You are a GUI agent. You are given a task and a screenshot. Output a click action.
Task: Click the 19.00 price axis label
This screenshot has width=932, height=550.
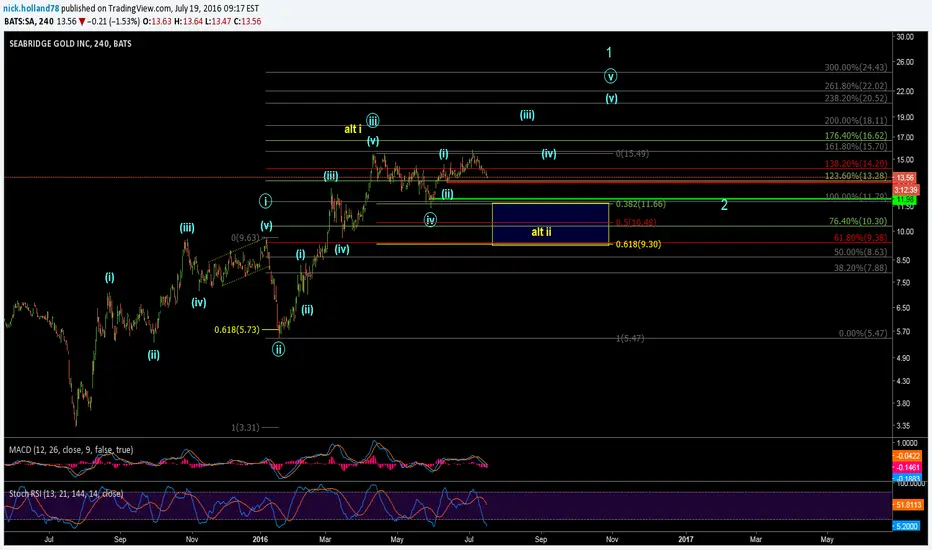[x=905, y=118]
